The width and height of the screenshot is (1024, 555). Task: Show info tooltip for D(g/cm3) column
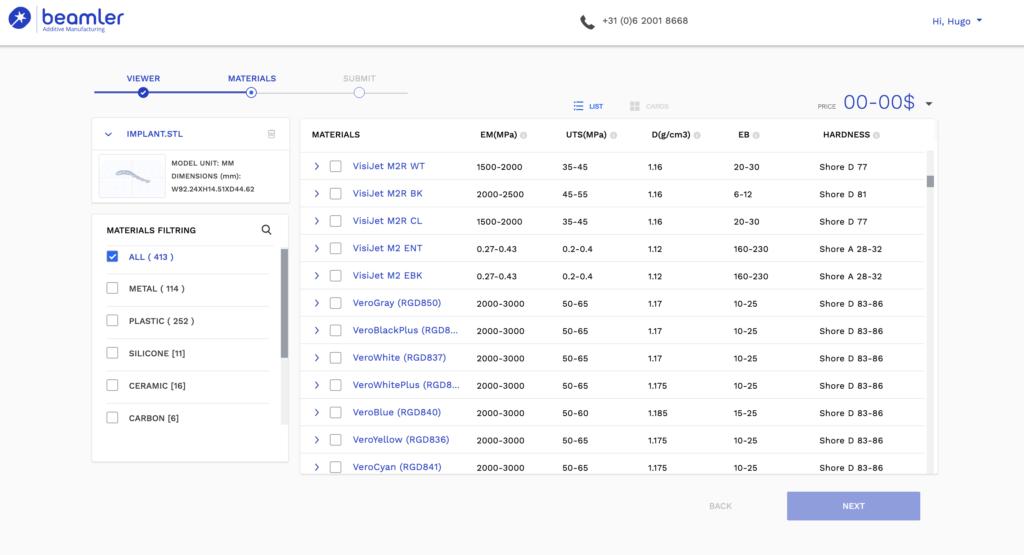pyautogui.click(x=697, y=135)
